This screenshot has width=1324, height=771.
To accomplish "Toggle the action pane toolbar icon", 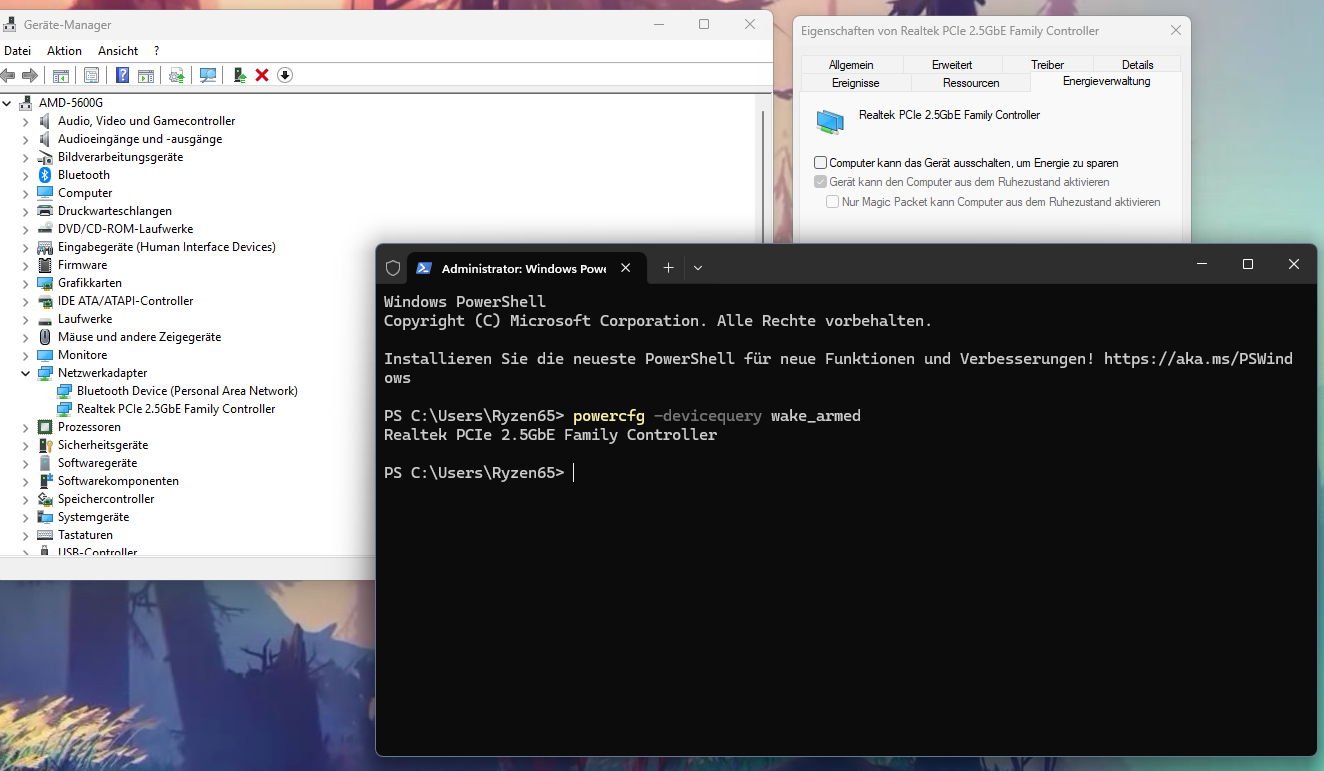I will (x=146, y=75).
